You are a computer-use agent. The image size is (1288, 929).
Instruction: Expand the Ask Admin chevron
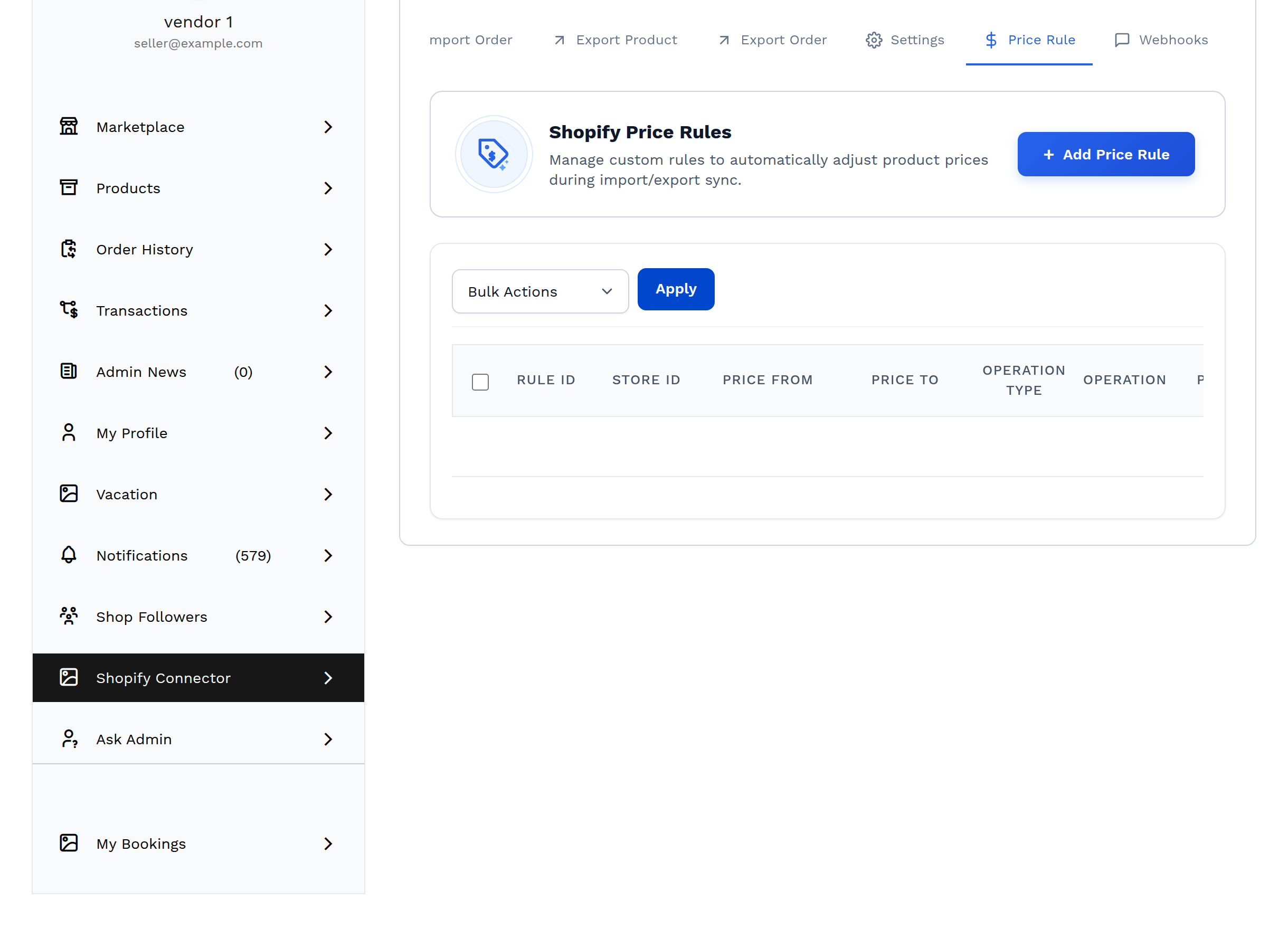328,740
